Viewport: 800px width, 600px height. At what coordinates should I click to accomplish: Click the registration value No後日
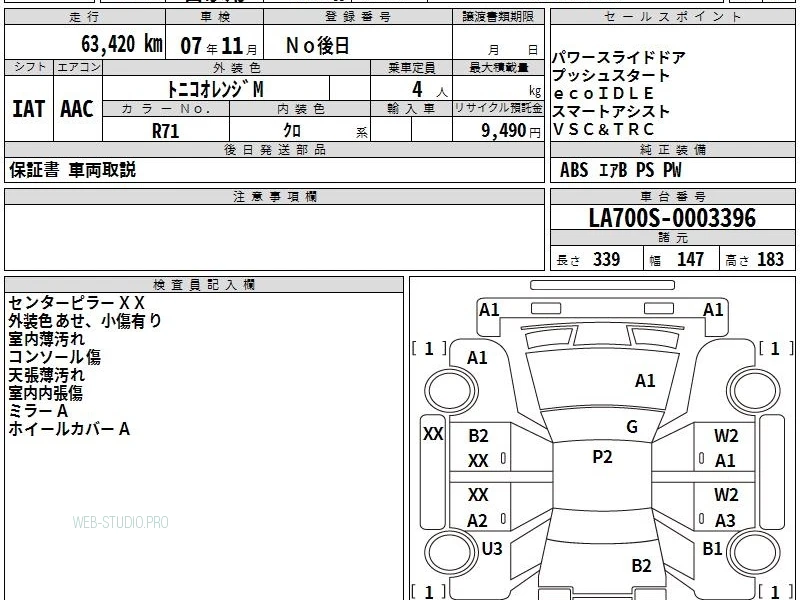[317, 46]
